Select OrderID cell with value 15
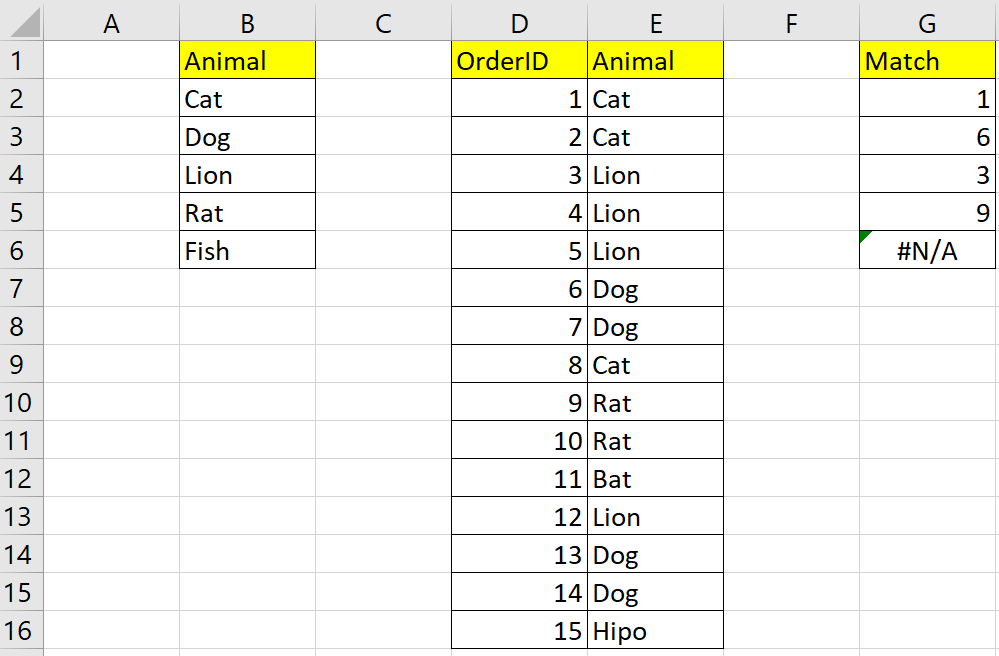The image size is (999, 656). pyautogui.click(x=519, y=630)
